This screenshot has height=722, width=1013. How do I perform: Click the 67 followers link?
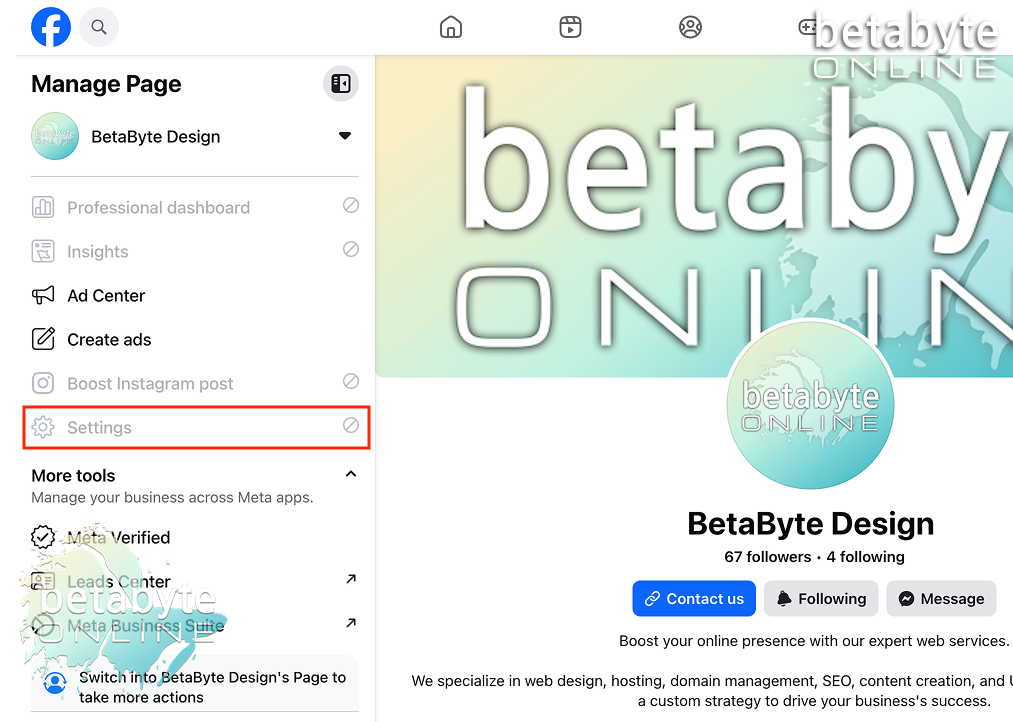(x=768, y=557)
